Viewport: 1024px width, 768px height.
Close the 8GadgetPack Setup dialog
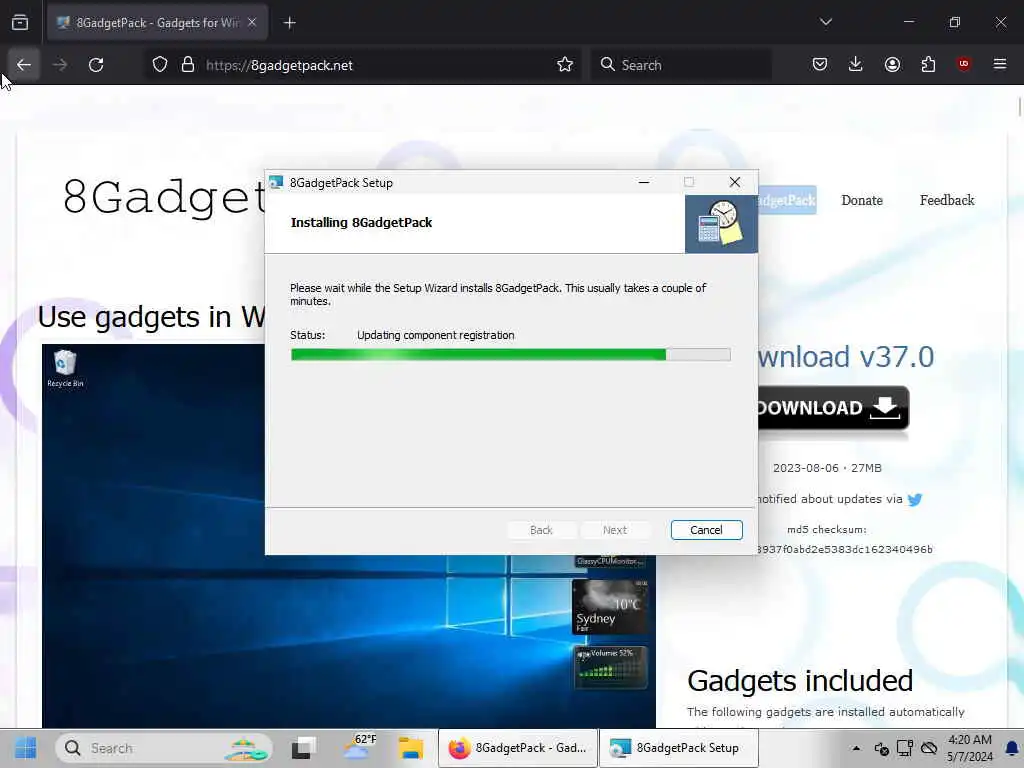point(735,182)
